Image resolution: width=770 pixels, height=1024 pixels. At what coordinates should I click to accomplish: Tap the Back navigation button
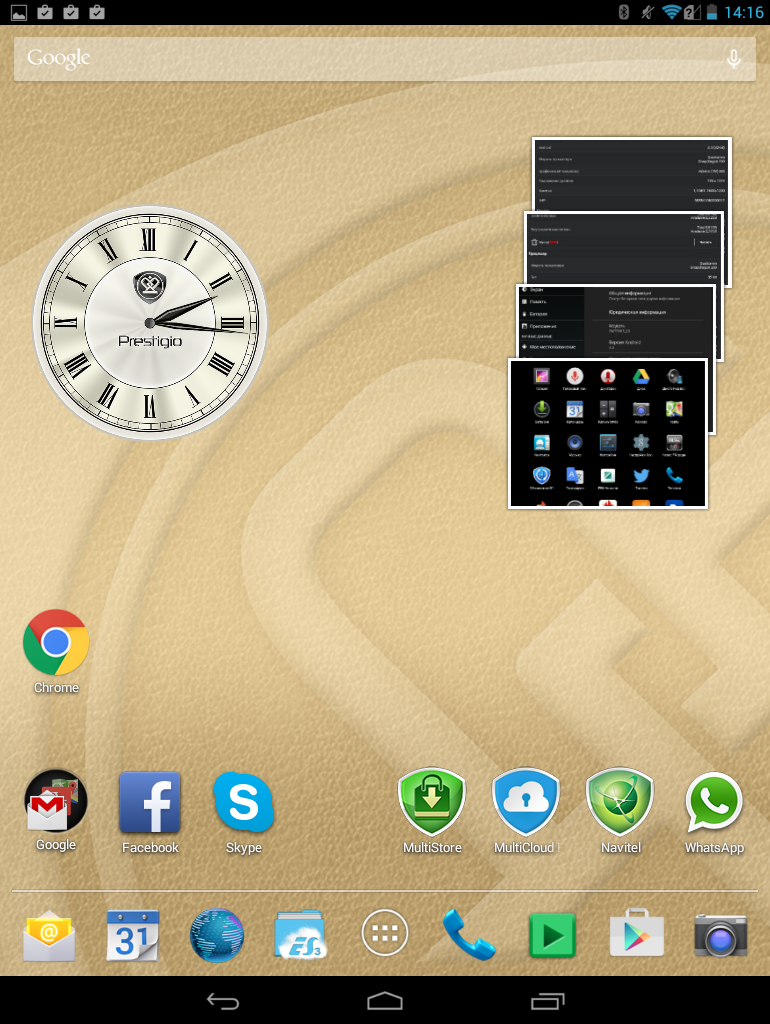223,1000
